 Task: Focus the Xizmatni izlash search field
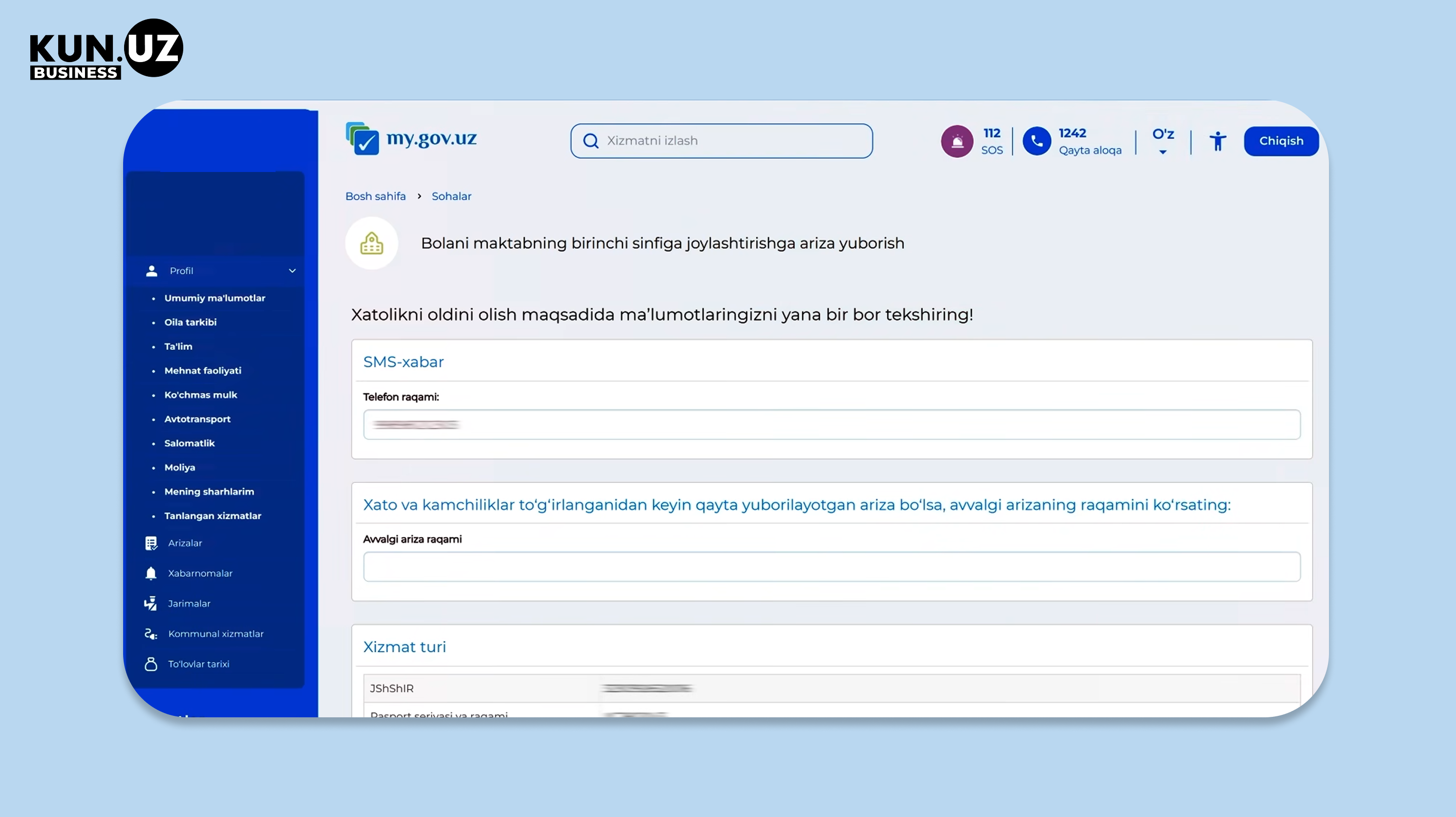(721, 141)
